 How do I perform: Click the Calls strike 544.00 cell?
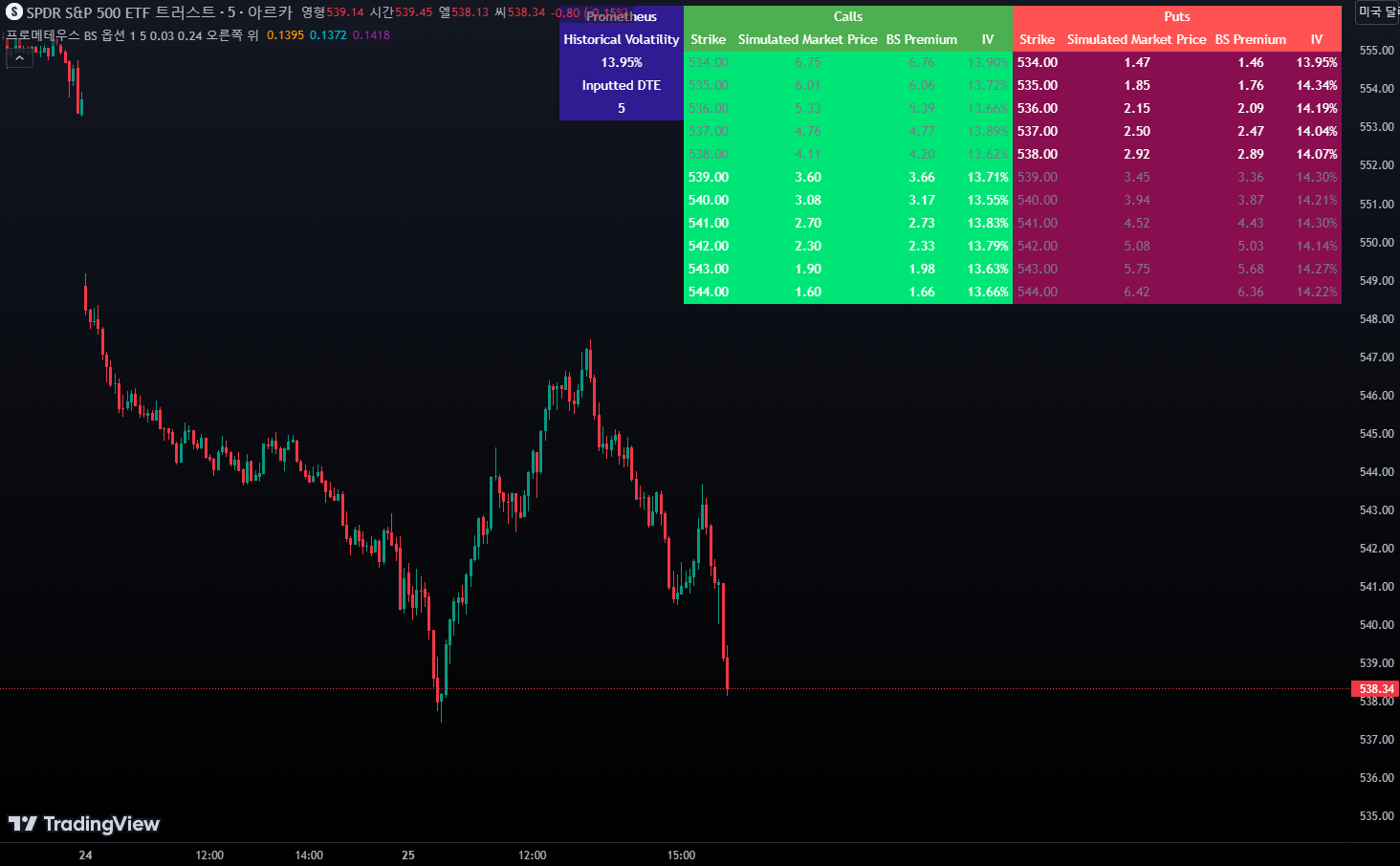(709, 292)
